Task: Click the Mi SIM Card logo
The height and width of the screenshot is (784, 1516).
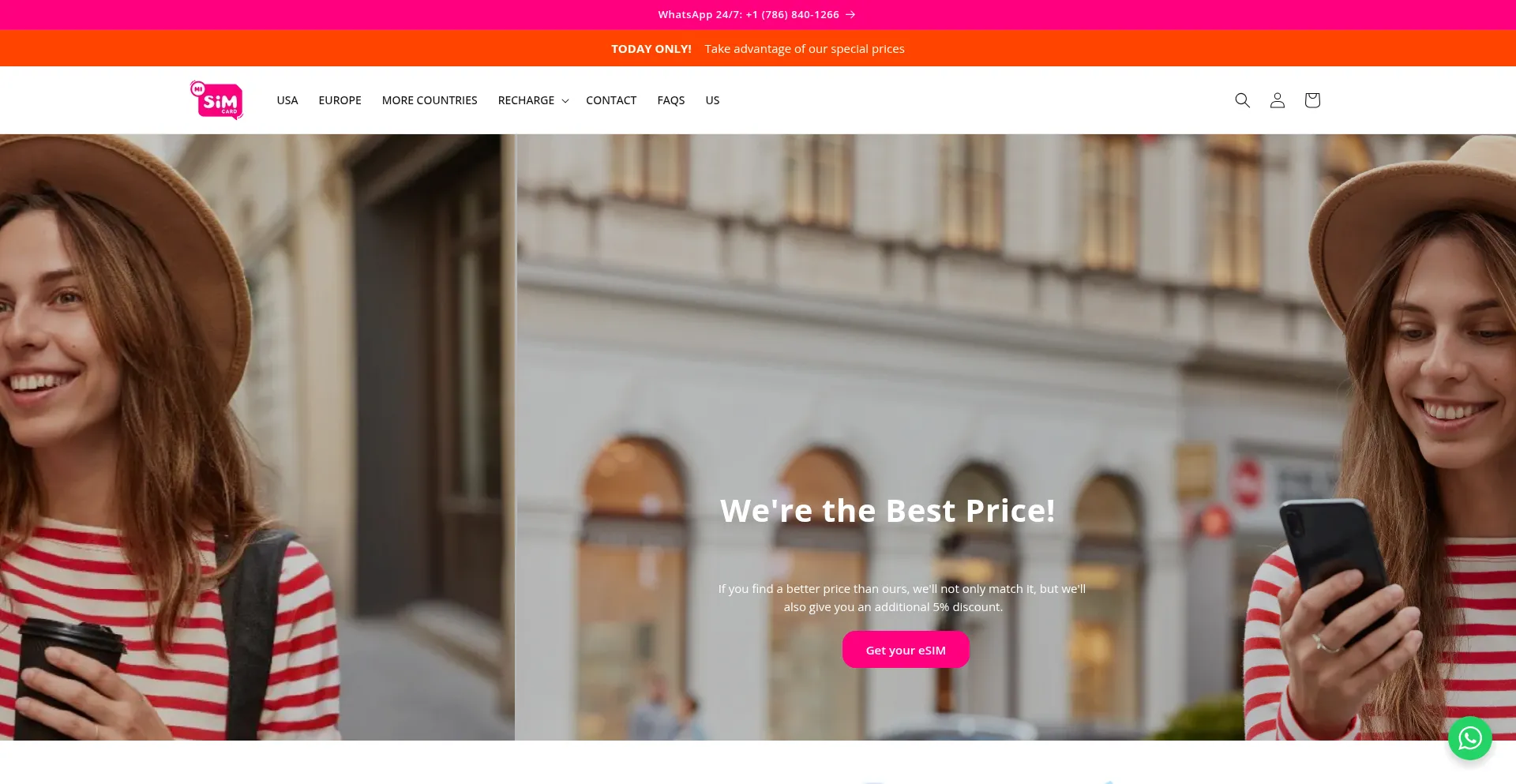Action: (x=216, y=100)
